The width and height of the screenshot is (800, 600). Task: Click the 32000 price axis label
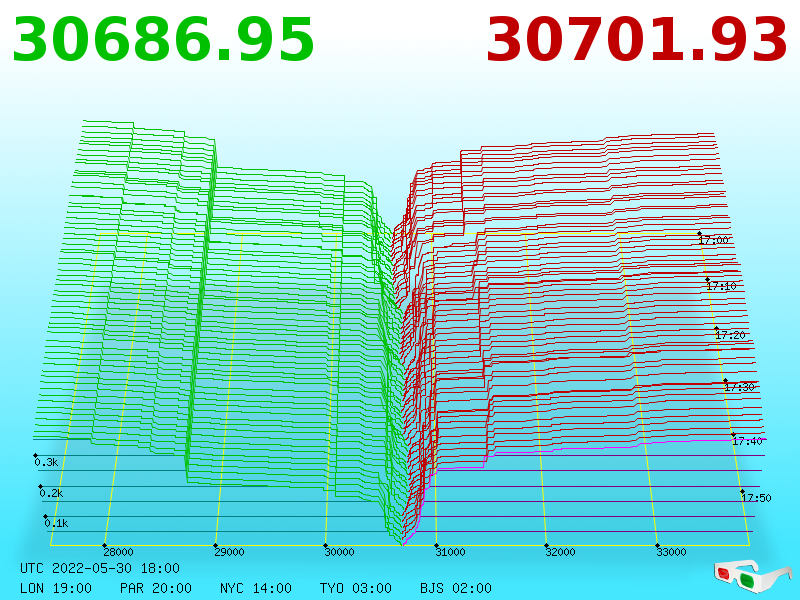(560, 552)
